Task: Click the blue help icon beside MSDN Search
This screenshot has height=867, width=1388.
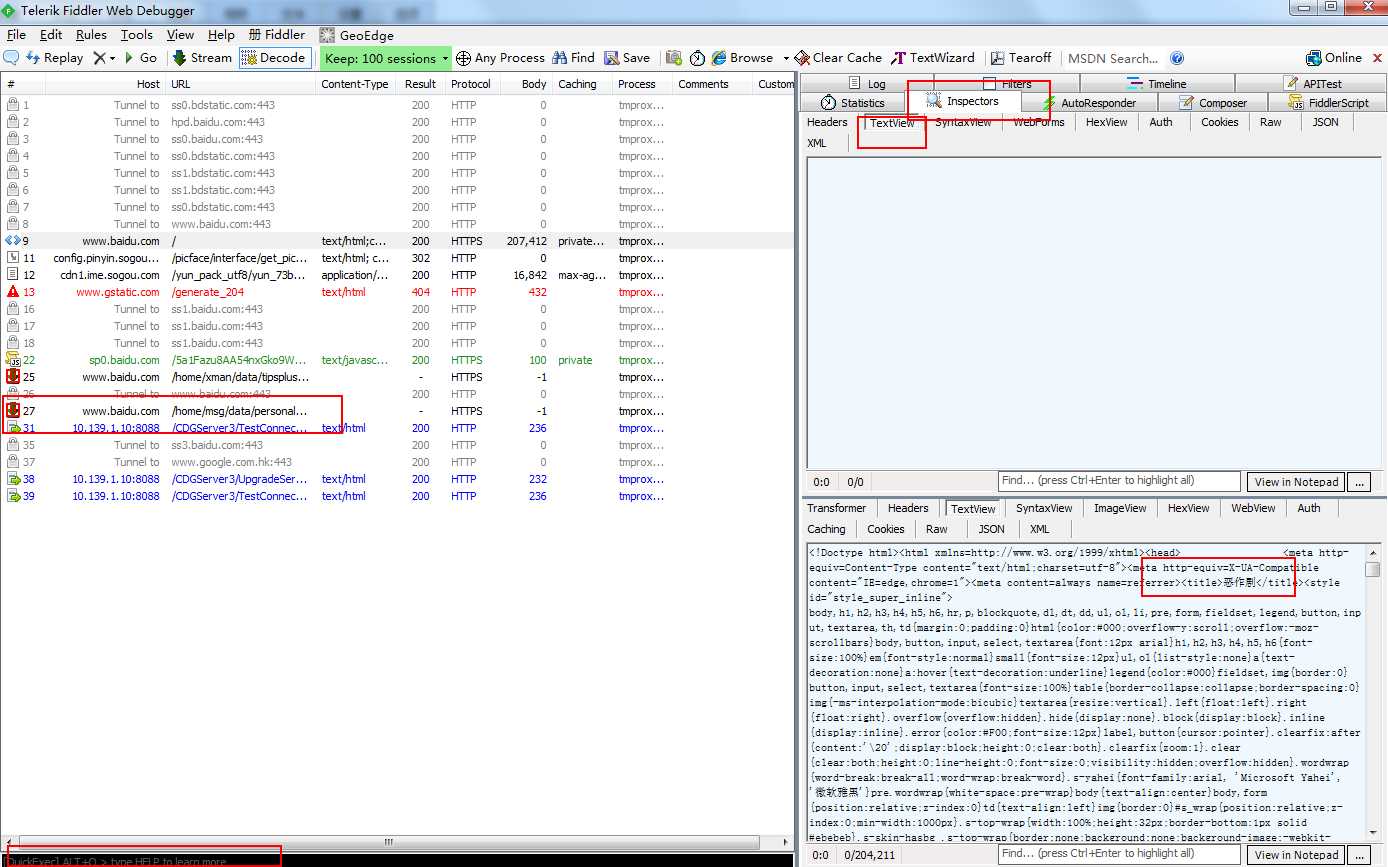Action: 1177,58
